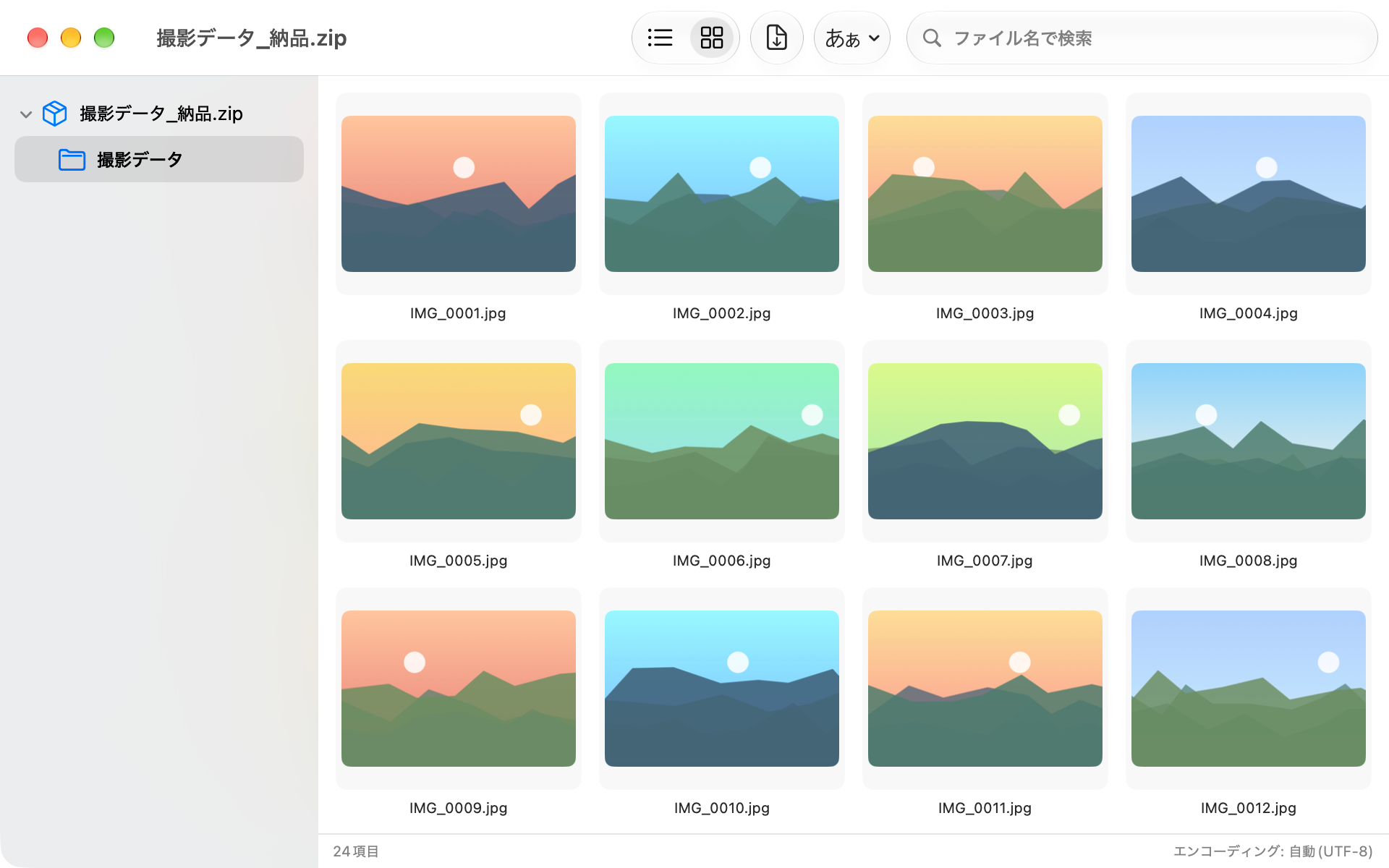Select the IMG_0001.jpg thumbnail
Screen dimensions: 1389x868
pyautogui.click(x=459, y=194)
